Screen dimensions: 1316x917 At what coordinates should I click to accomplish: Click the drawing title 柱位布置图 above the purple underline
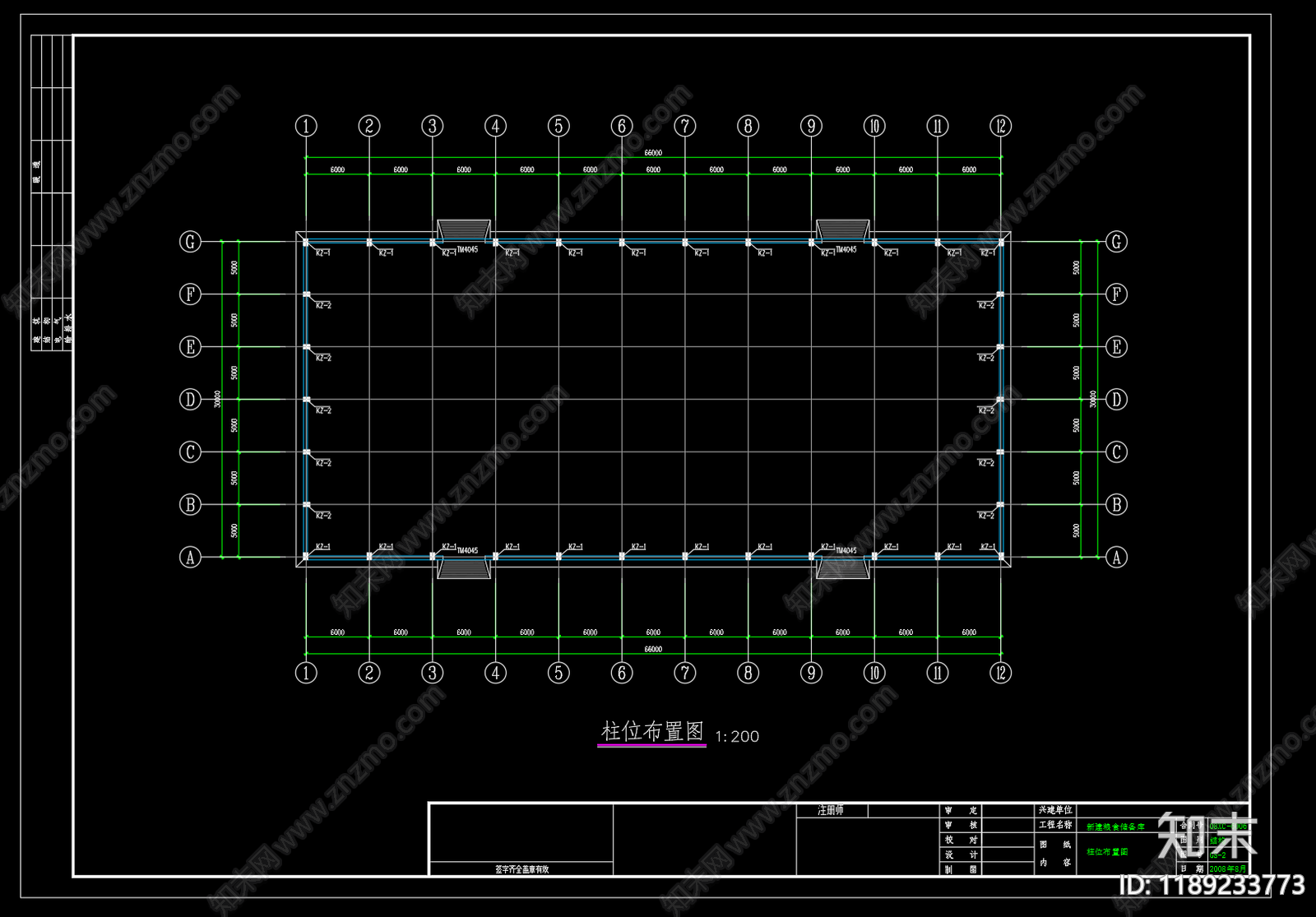point(652,730)
